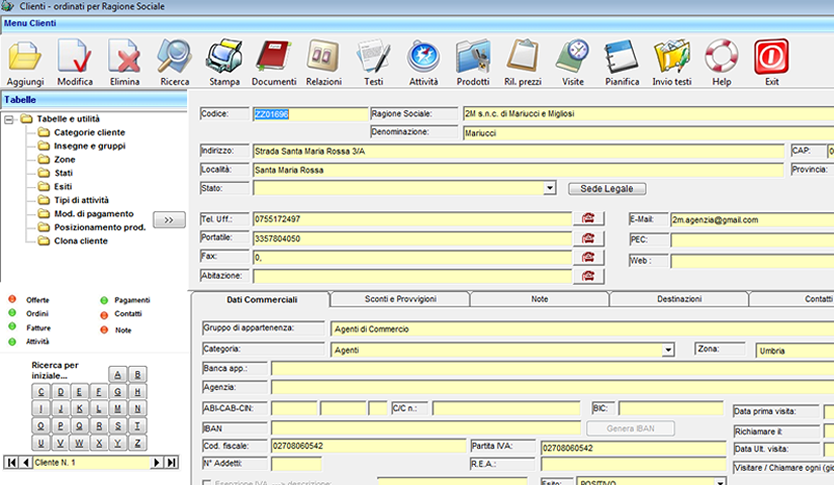Click the IBAN input field
Screen dimensions: 834x485
pyautogui.click(x=426, y=428)
